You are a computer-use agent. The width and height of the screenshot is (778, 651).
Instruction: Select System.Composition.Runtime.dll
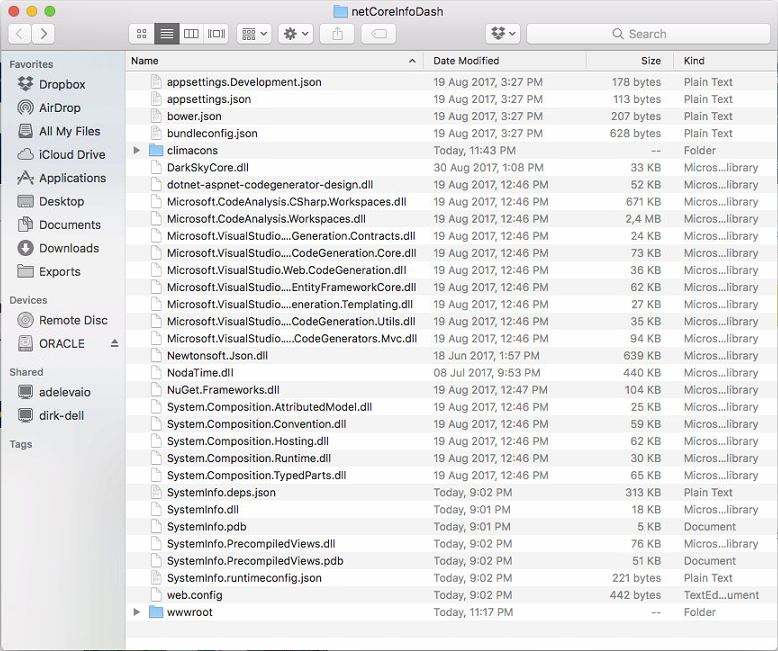pos(452,458)
